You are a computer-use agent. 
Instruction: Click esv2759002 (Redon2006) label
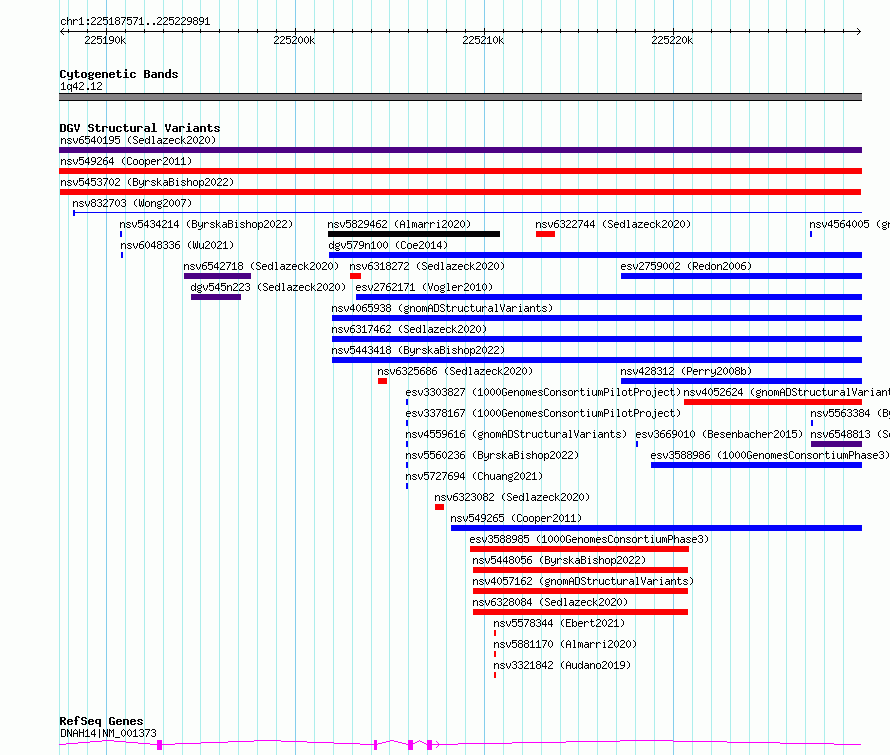coord(686,266)
